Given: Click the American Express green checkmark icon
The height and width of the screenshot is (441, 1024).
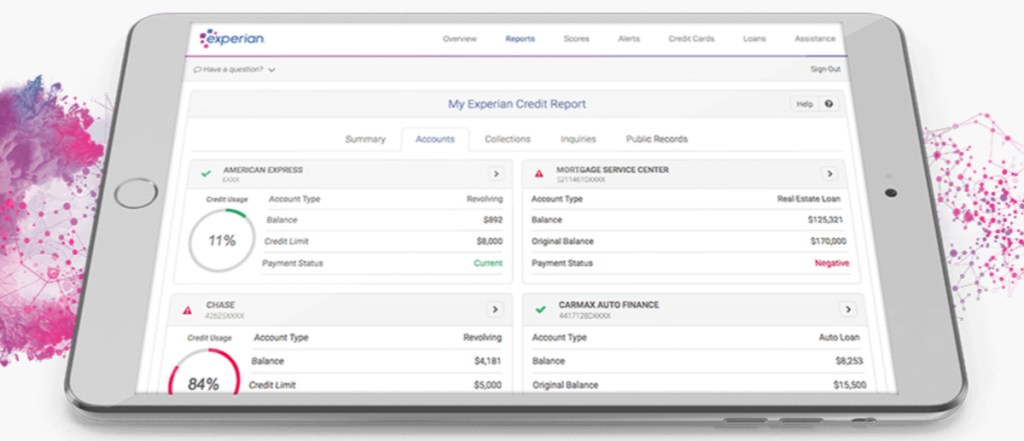Looking at the screenshot, I should pos(206,173).
